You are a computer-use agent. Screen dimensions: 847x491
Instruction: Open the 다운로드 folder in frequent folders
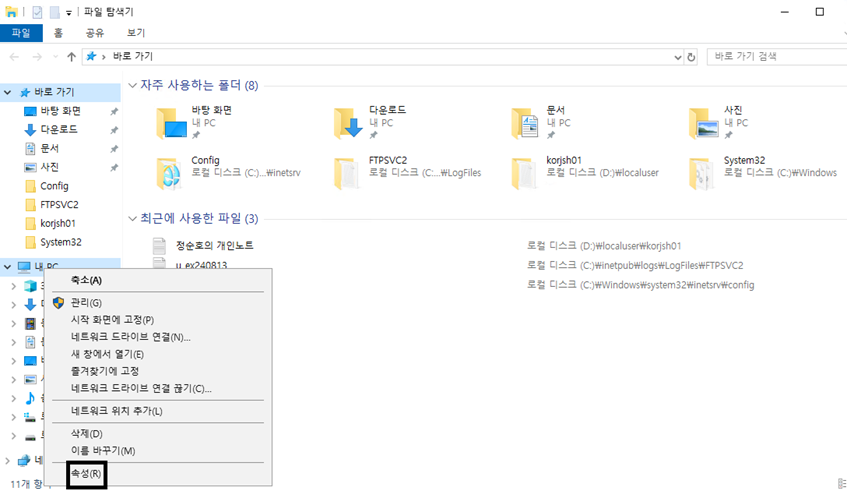point(349,122)
